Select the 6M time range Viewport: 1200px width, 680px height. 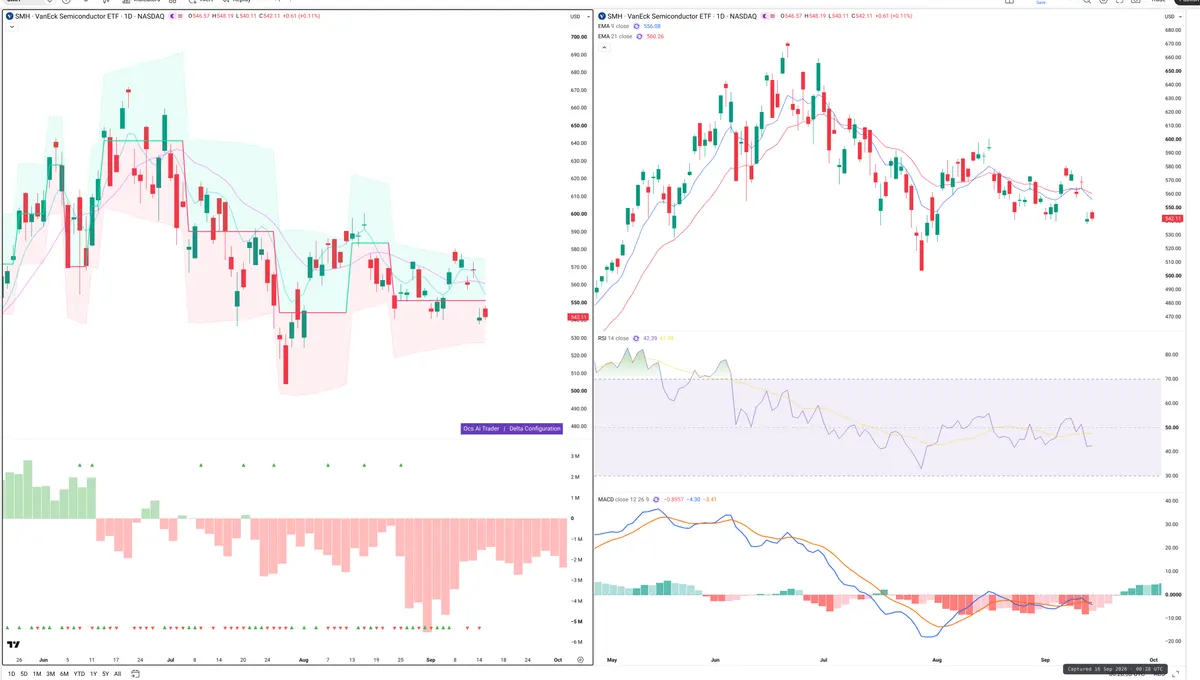coord(64,674)
